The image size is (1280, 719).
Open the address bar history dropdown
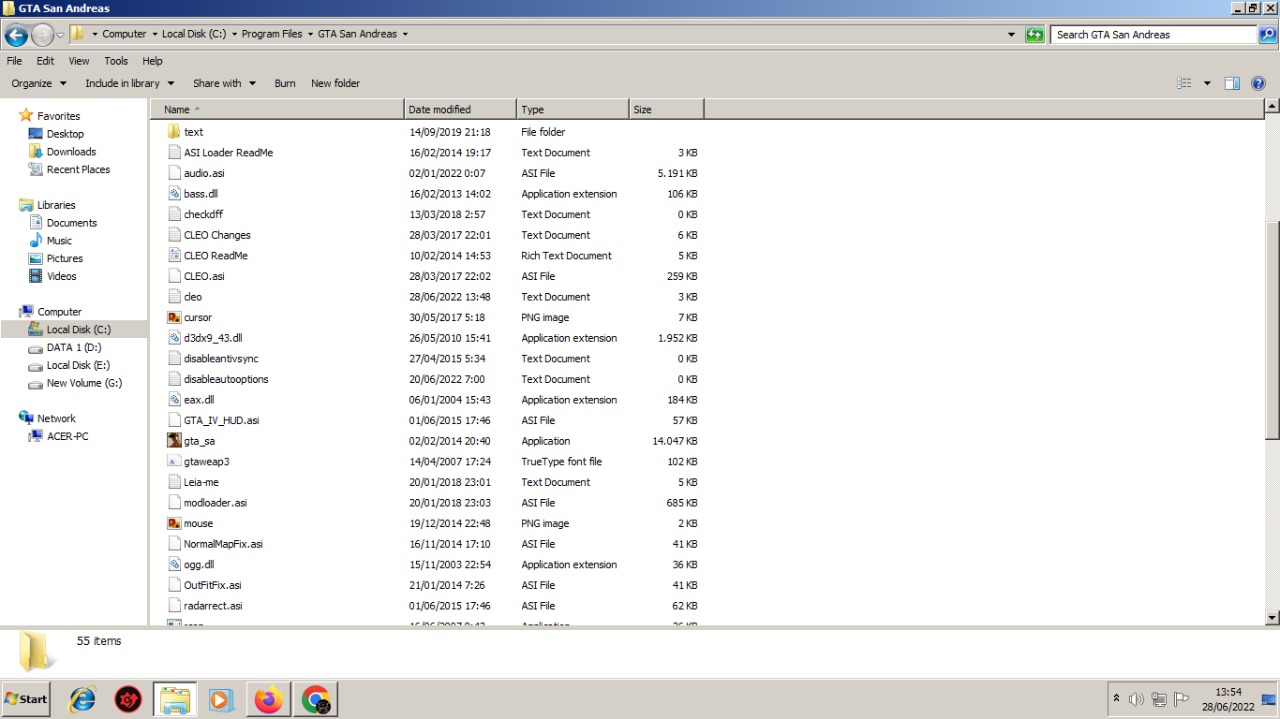point(1011,34)
